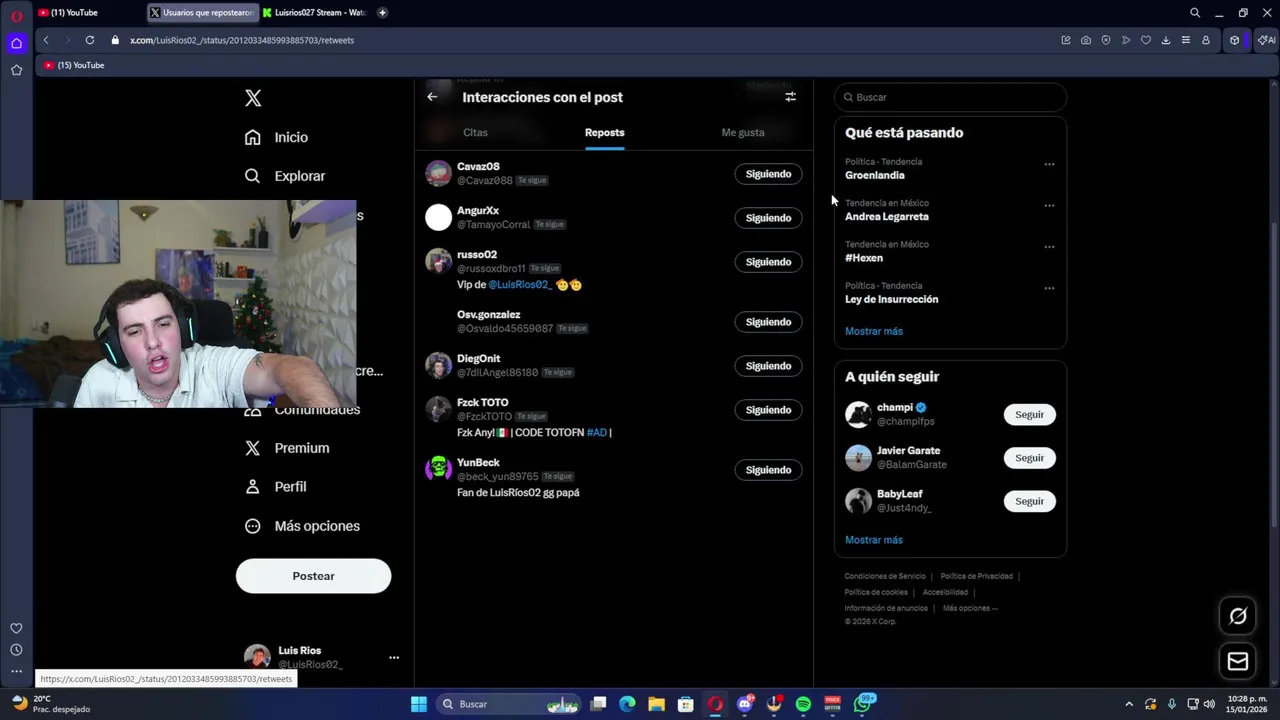Click Siguiendo button for Fzck TOTO
This screenshot has height=720, width=1280.
768,410
